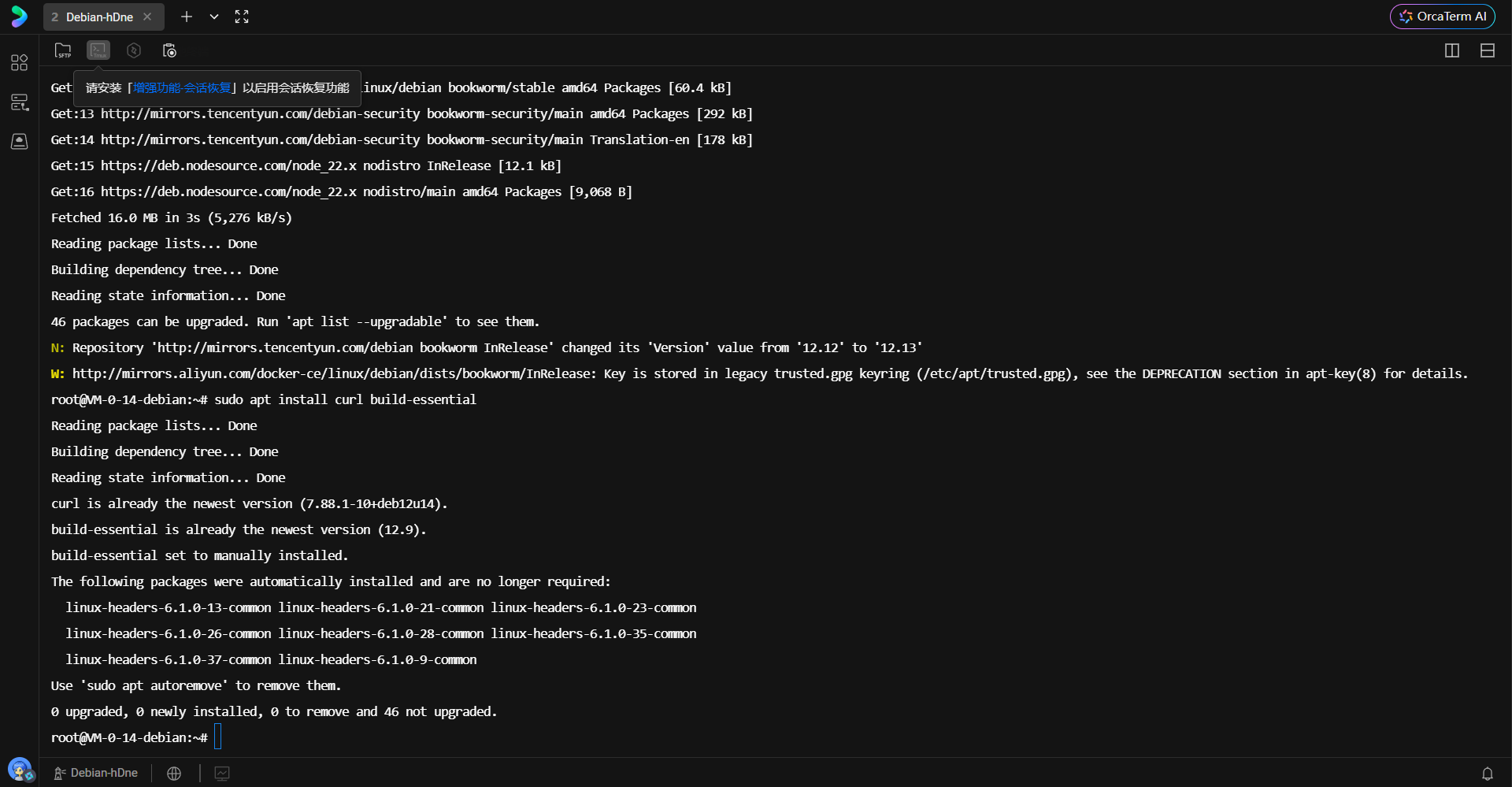
Task: Select the Tmux session tool
Action: pyautogui.click(x=98, y=50)
